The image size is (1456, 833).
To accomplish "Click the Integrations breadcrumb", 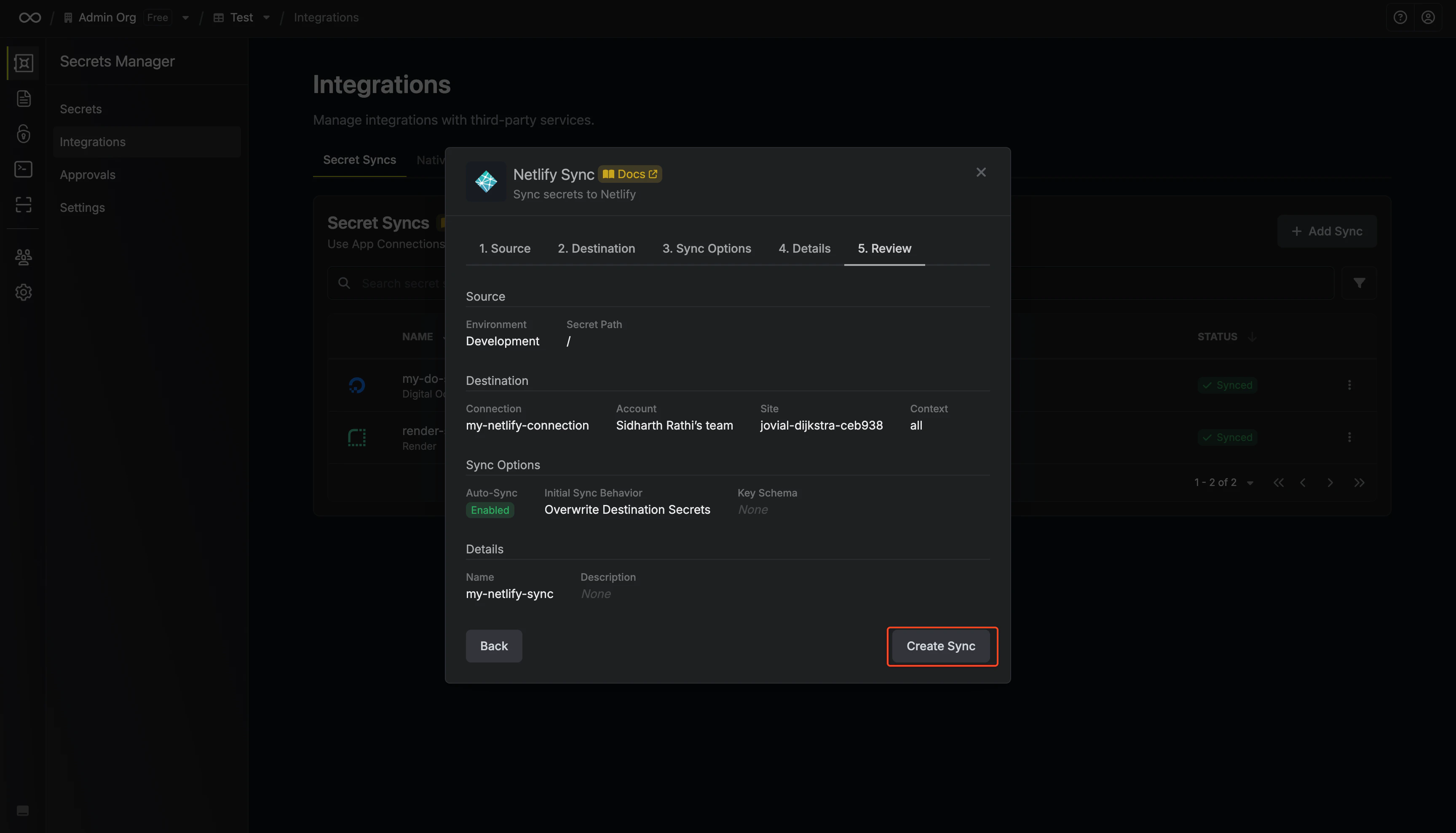I will [x=326, y=18].
